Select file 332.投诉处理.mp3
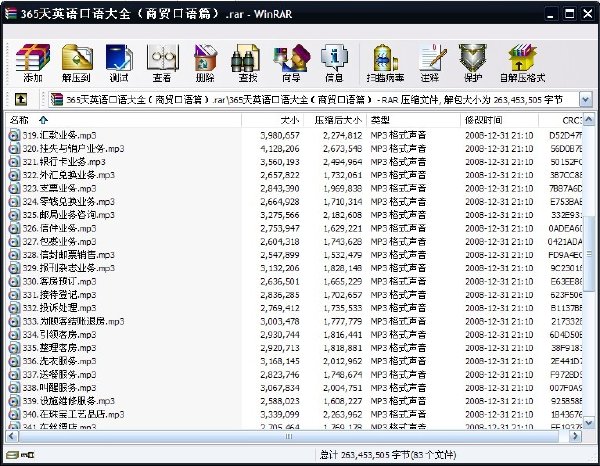The image size is (600, 466). tap(59, 308)
